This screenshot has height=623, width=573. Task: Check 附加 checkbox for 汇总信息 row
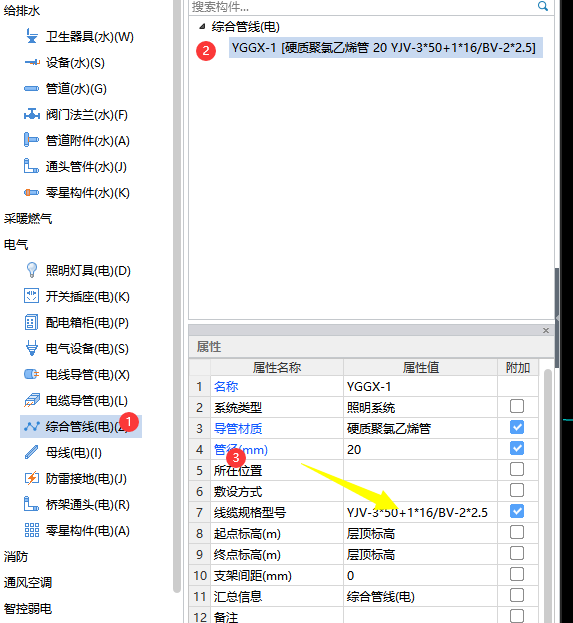[x=517, y=596]
